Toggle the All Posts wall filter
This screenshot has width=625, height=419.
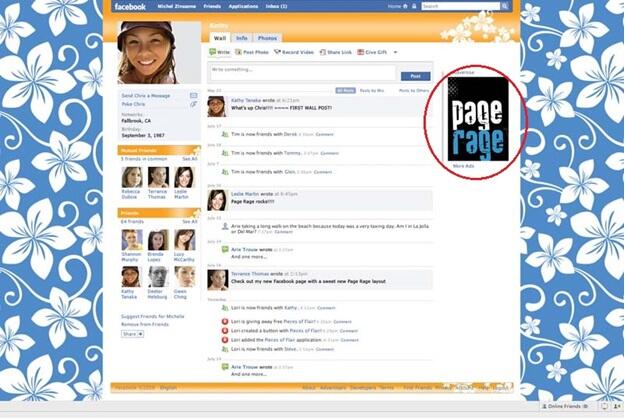346,90
